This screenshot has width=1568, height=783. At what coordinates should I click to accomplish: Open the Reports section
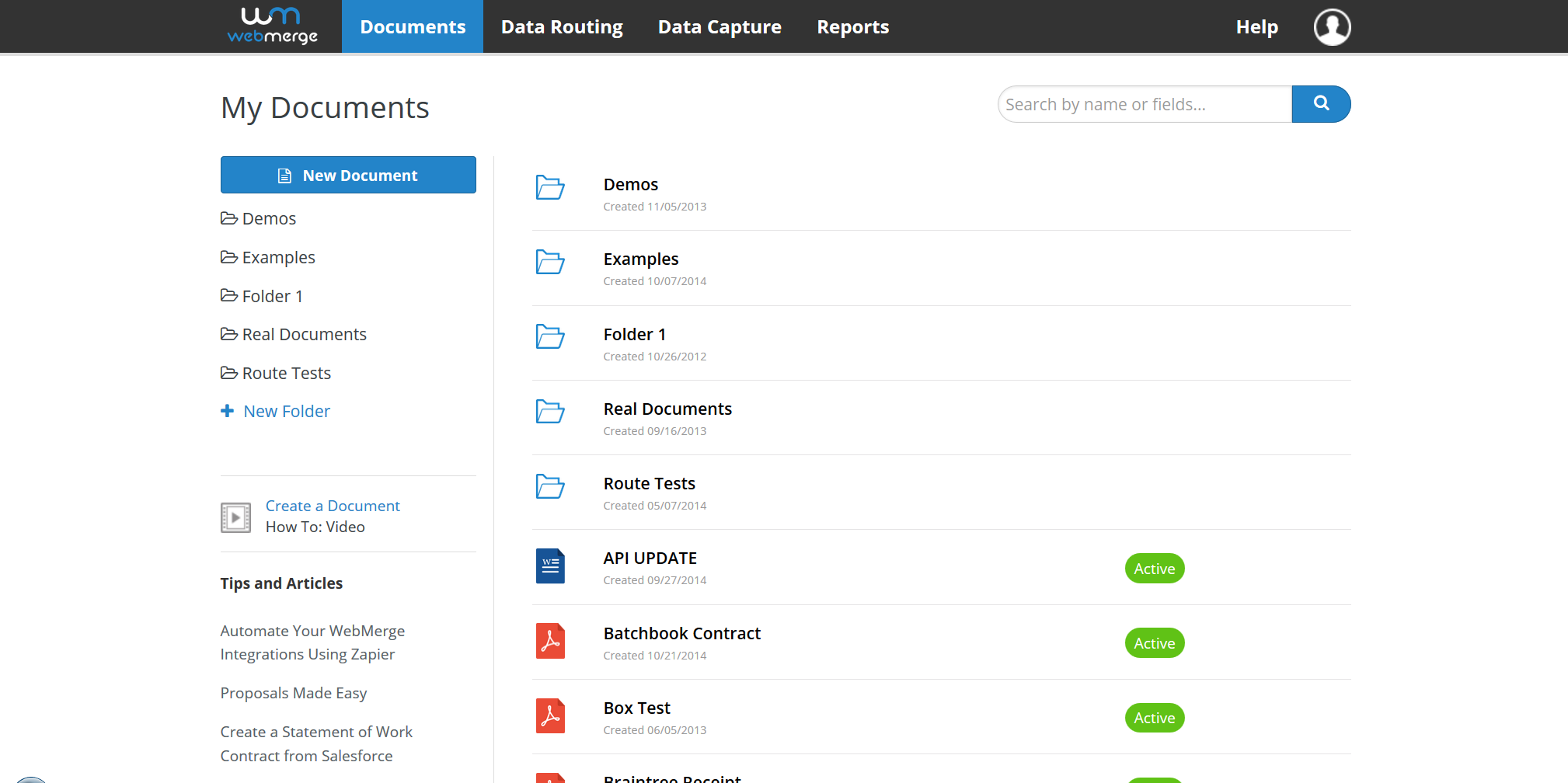click(852, 26)
